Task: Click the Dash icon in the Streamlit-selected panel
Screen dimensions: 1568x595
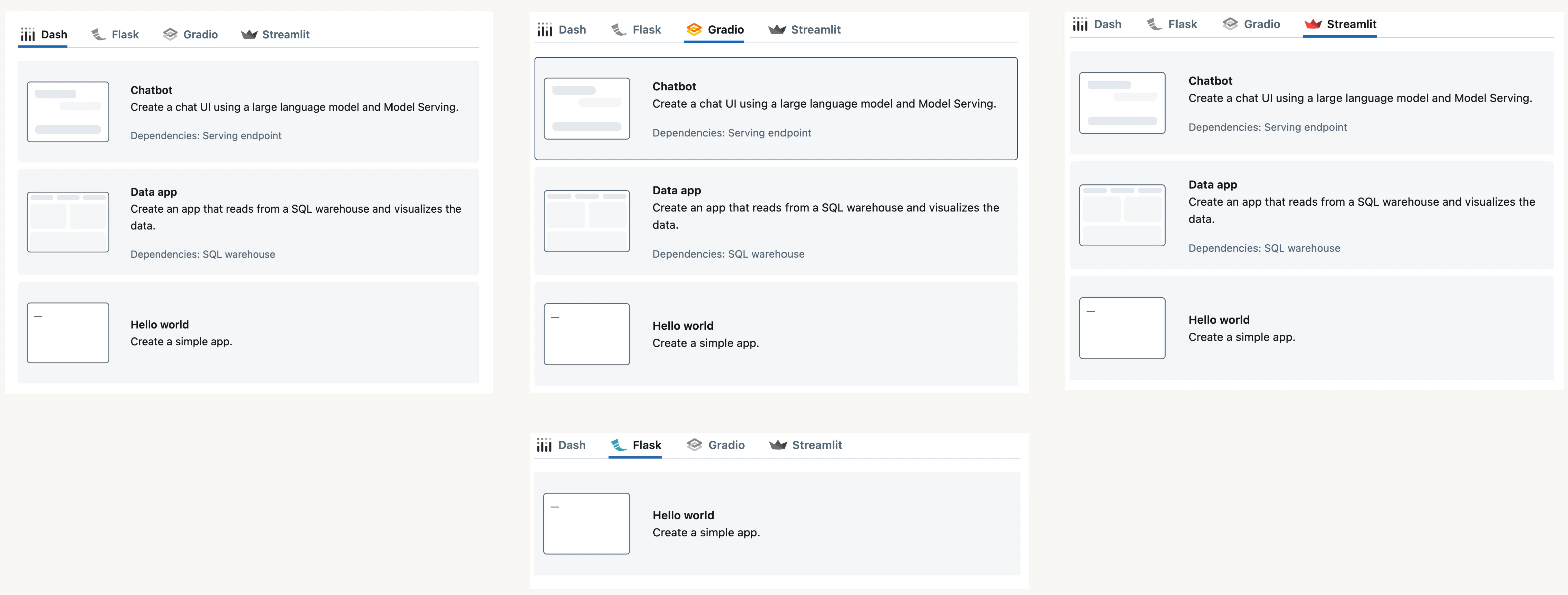Action: (x=1080, y=24)
